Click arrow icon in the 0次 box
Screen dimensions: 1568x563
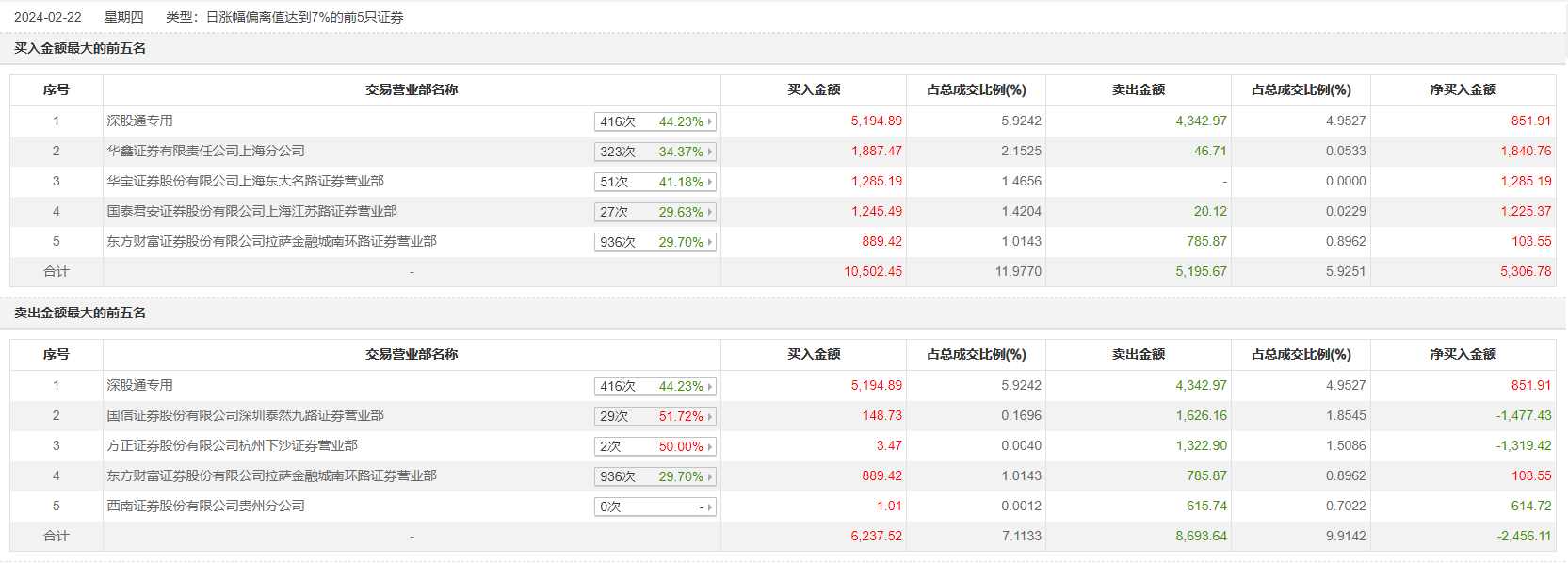point(710,507)
